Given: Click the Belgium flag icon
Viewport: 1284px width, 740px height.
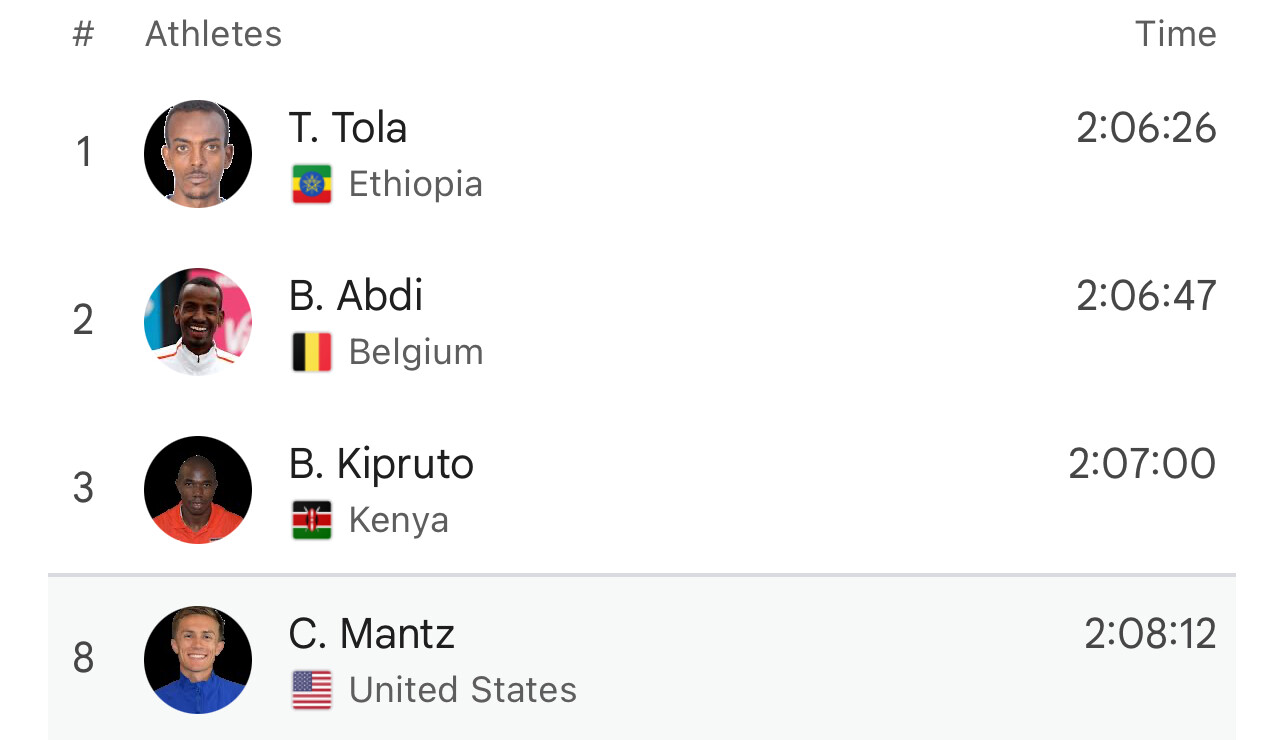Looking at the screenshot, I should point(312,353).
